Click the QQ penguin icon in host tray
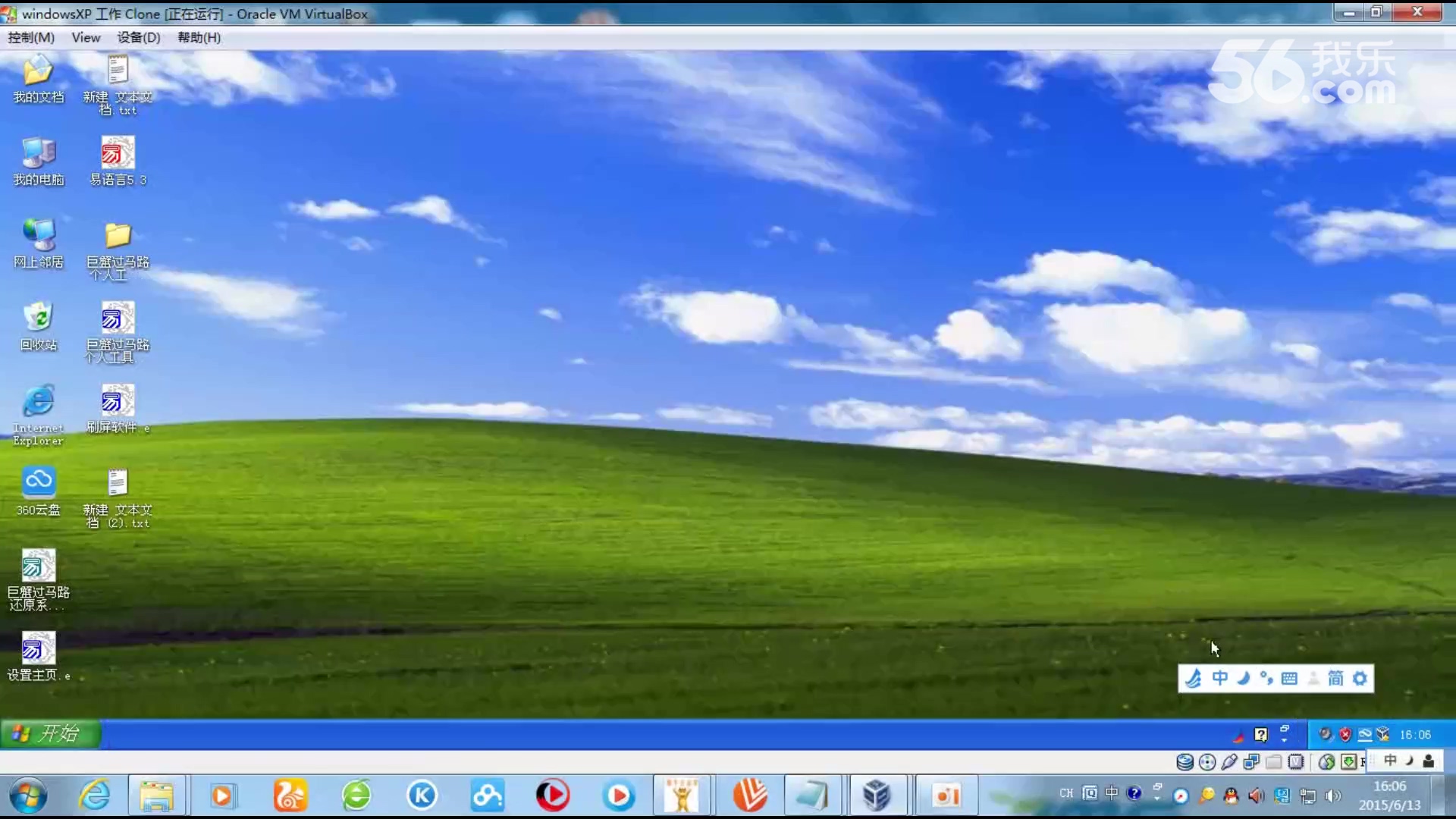The image size is (1456, 819). (1231, 795)
